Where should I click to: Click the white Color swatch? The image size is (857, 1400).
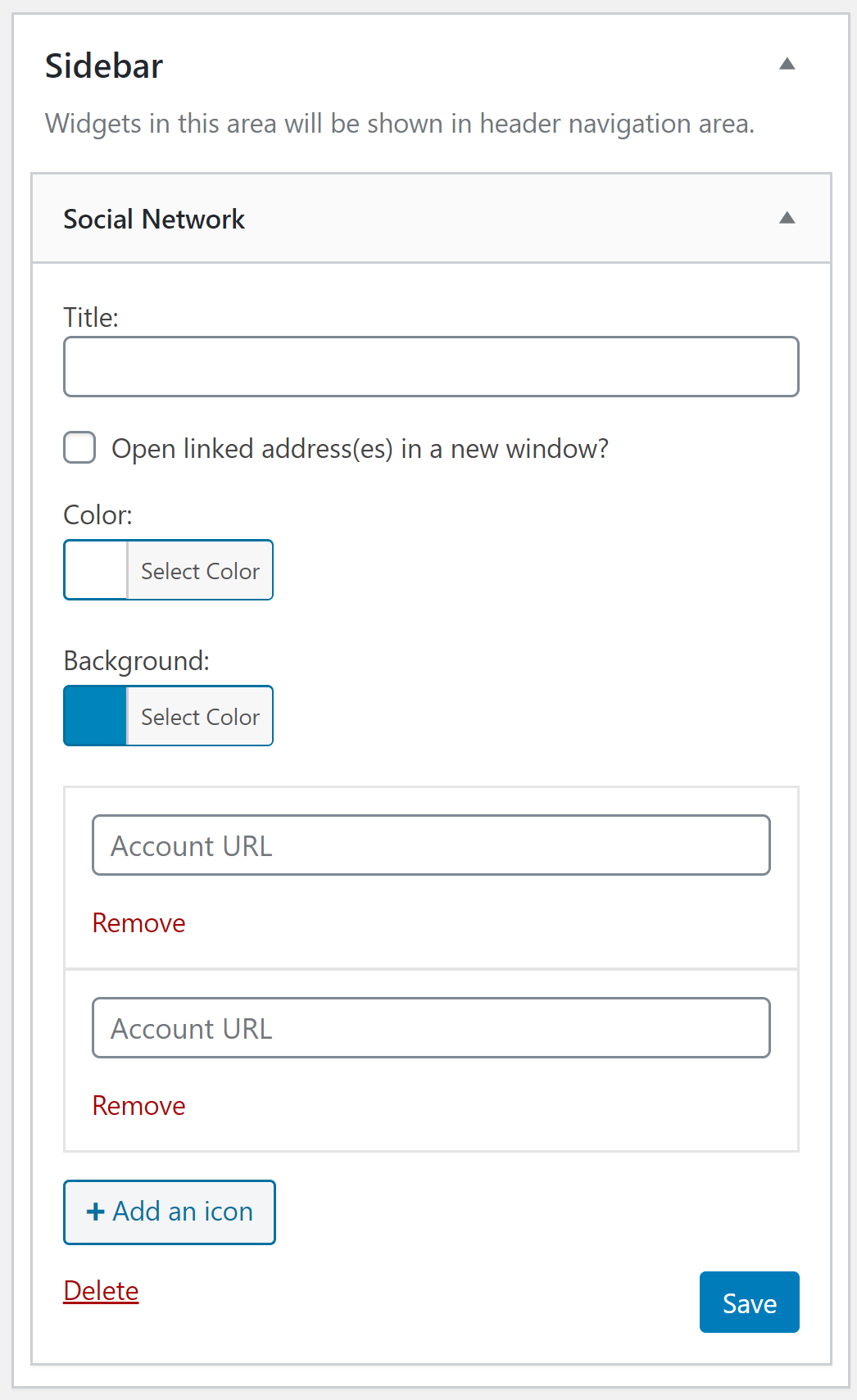[96, 570]
